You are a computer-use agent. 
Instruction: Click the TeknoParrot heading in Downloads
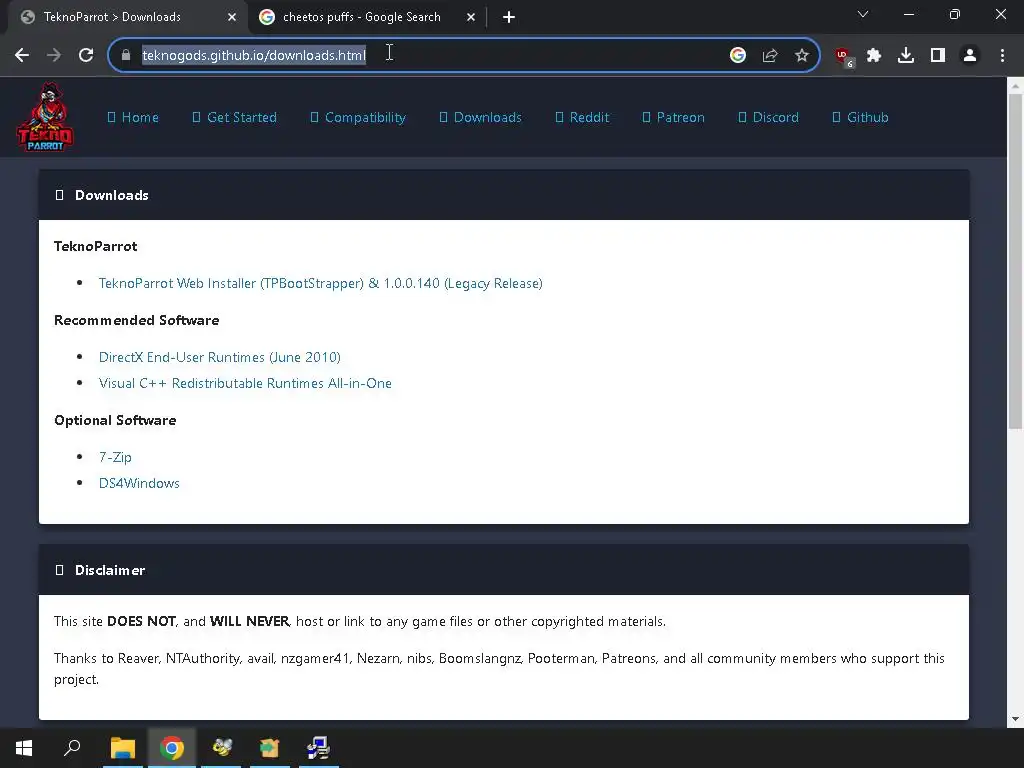pos(95,246)
